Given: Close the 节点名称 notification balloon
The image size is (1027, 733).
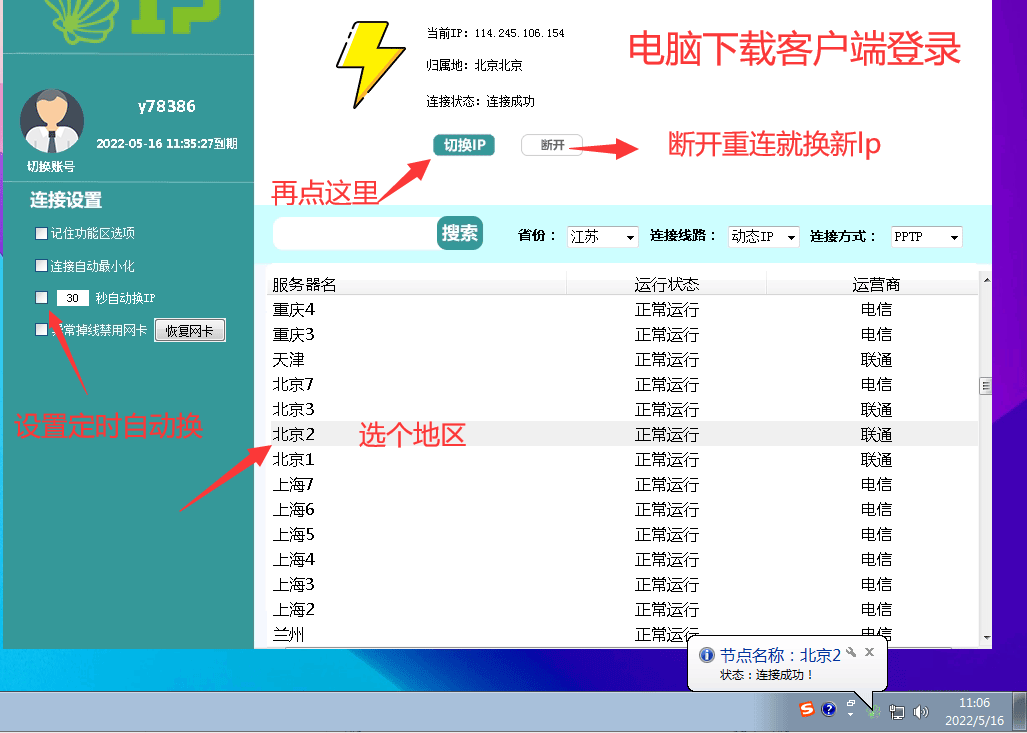Looking at the screenshot, I should click(x=869, y=652).
